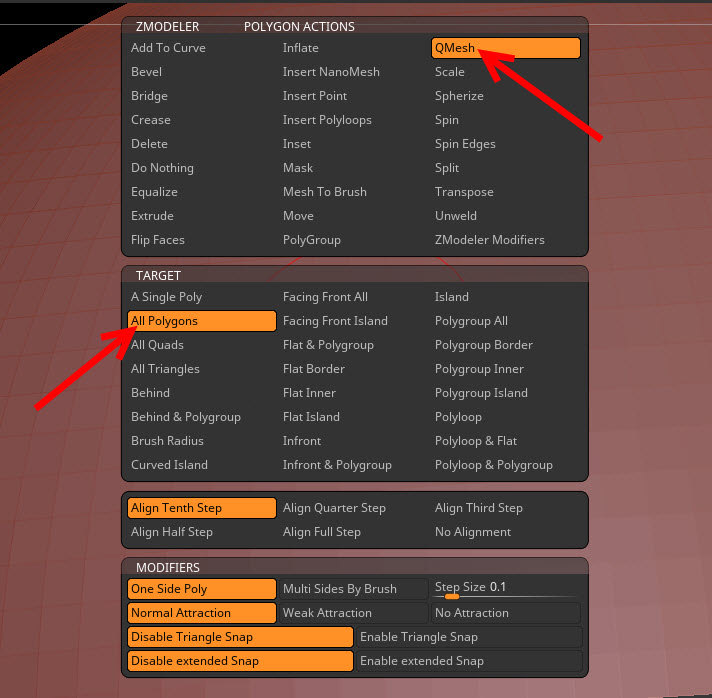Switch to No Attraction

[x=505, y=613]
